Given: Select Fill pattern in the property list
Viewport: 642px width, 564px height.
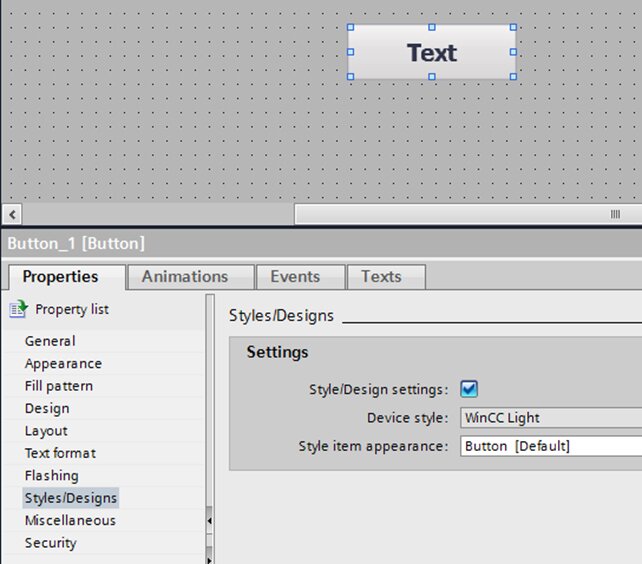Looking at the screenshot, I should pyautogui.click(x=59, y=386).
